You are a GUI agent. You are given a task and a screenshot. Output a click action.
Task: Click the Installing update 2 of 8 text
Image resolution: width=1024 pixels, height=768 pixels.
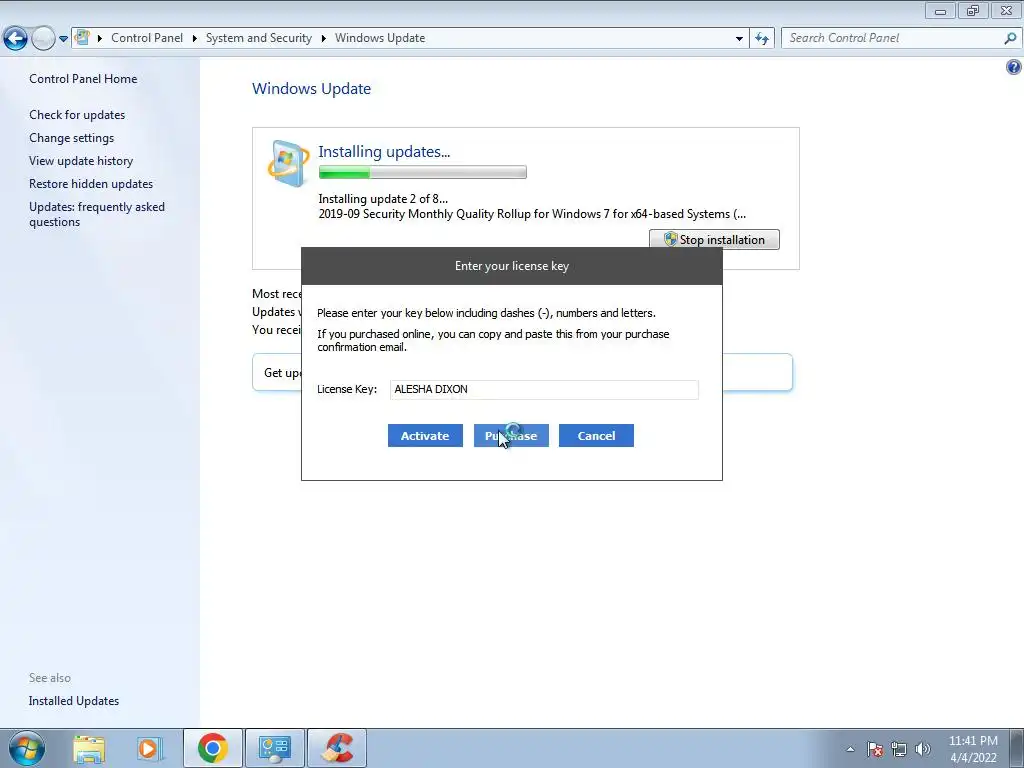383,199
